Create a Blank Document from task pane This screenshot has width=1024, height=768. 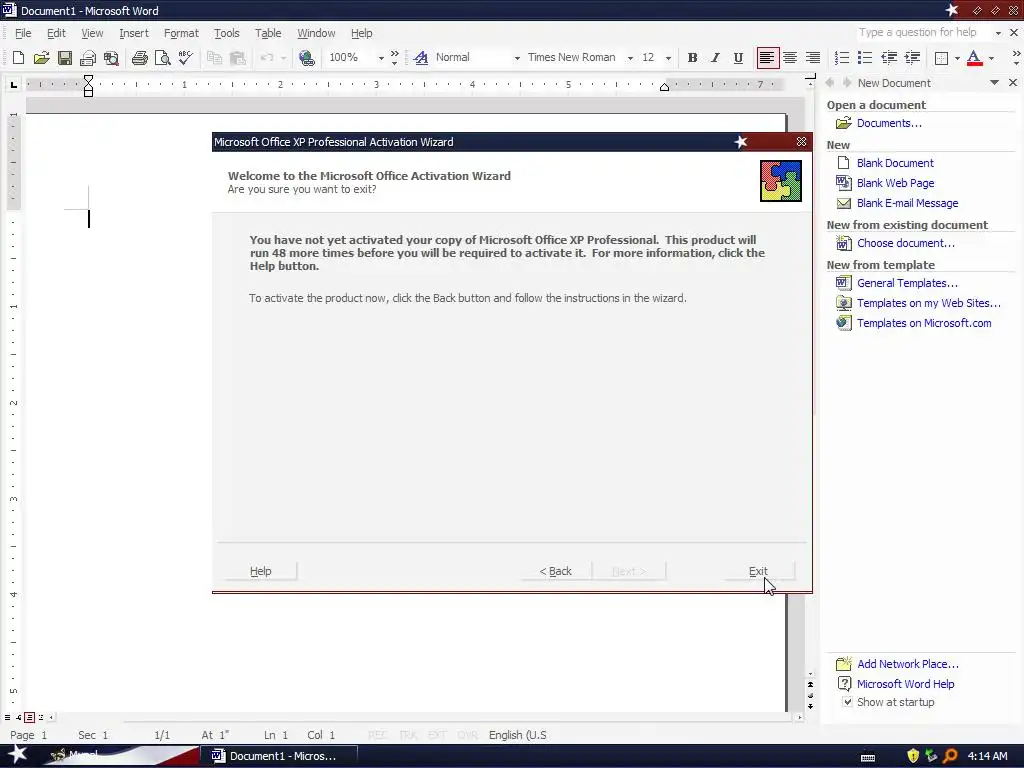point(895,163)
